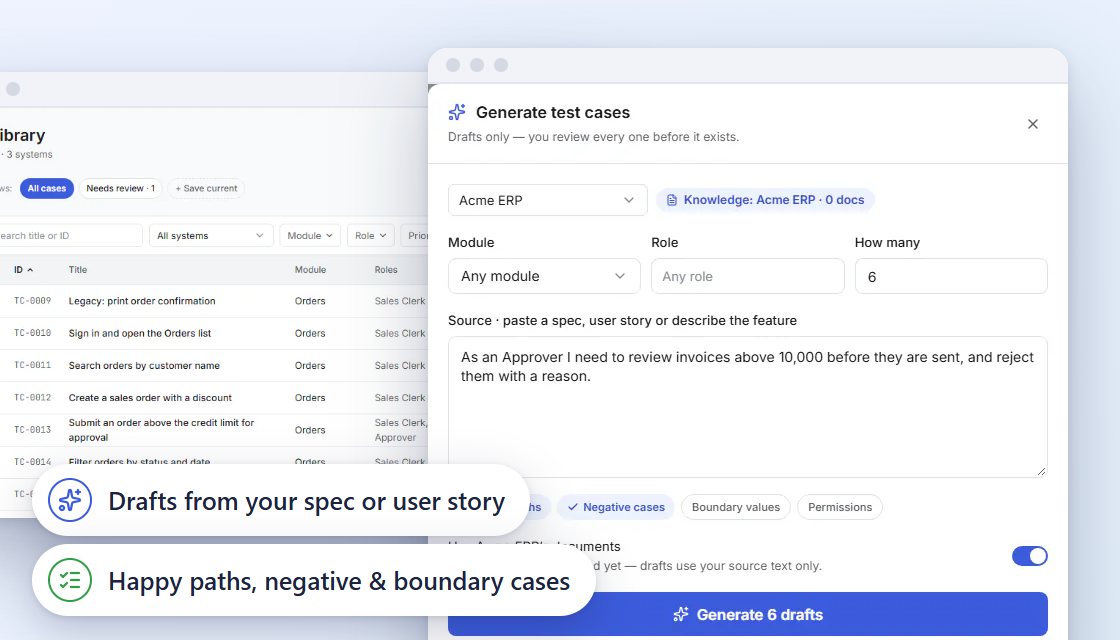Viewport: 1120px width, 640px height.
Task: Click ID TC-0012 in the table
Action: point(32,397)
